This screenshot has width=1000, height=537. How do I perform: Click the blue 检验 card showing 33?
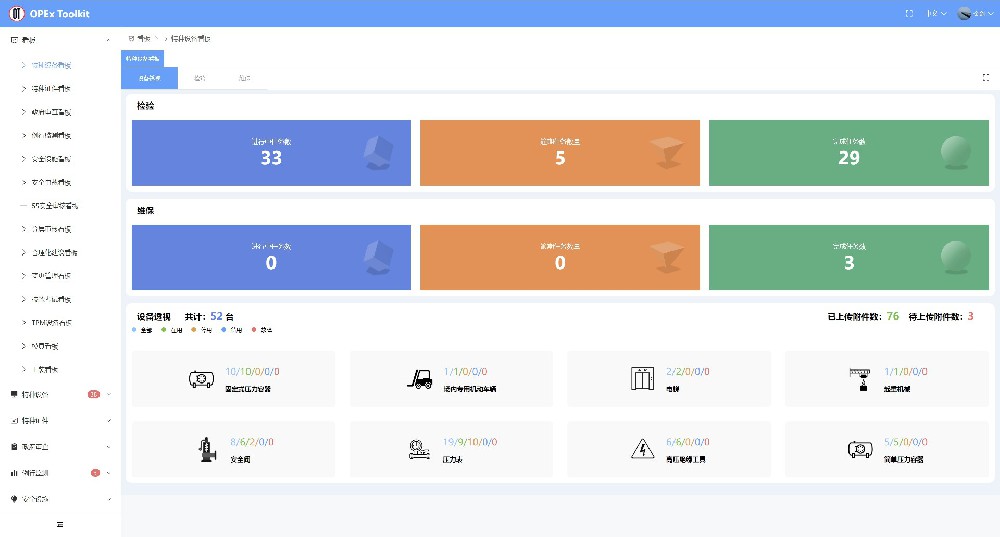click(271, 153)
